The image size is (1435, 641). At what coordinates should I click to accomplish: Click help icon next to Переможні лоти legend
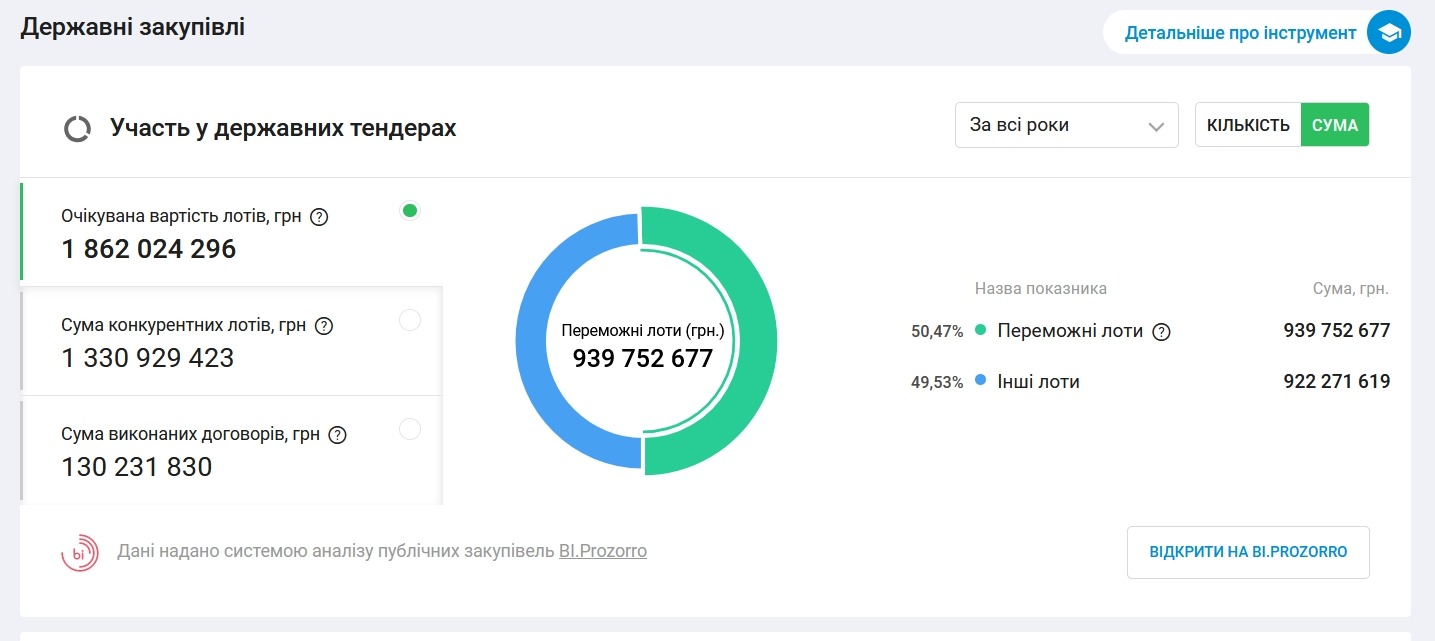click(x=1161, y=332)
